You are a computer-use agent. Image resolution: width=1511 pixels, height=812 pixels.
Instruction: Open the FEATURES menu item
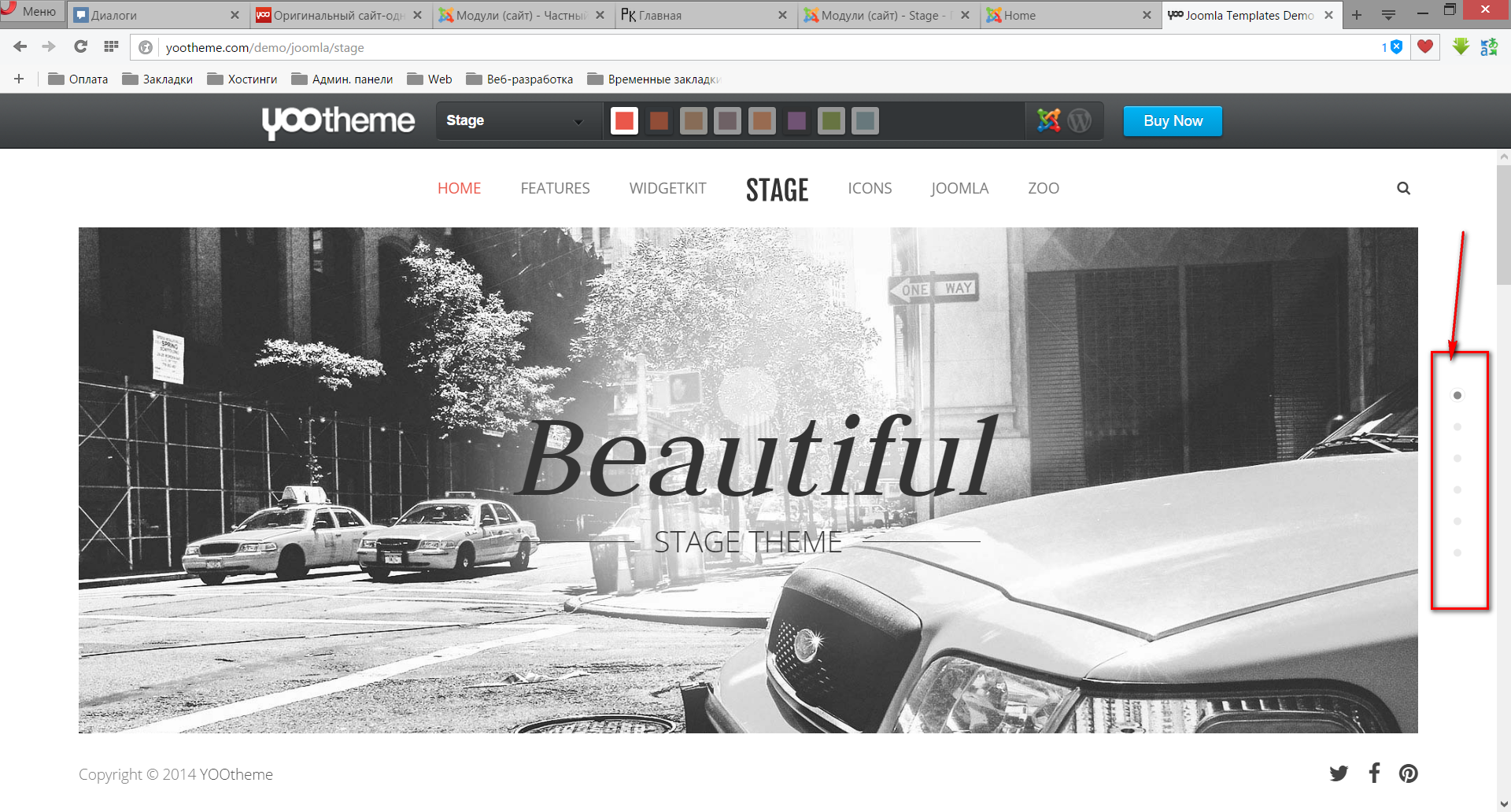click(x=555, y=189)
